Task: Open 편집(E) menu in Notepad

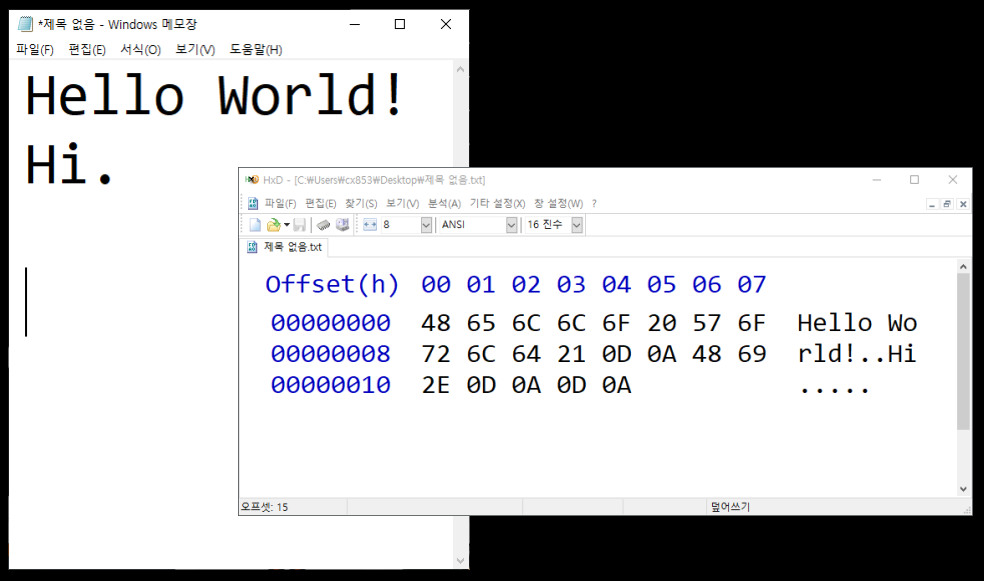Action: tap(87, 50)
